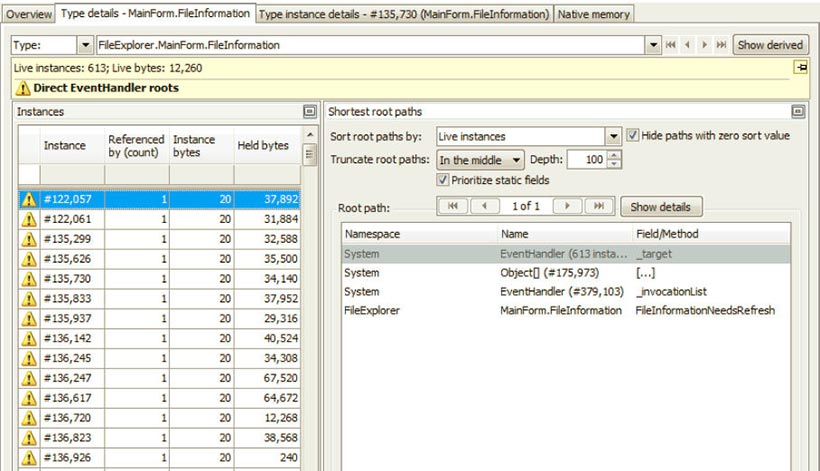Select instance #135,833
The height and width of the screenshot is (471, 820).
[160, 298]
